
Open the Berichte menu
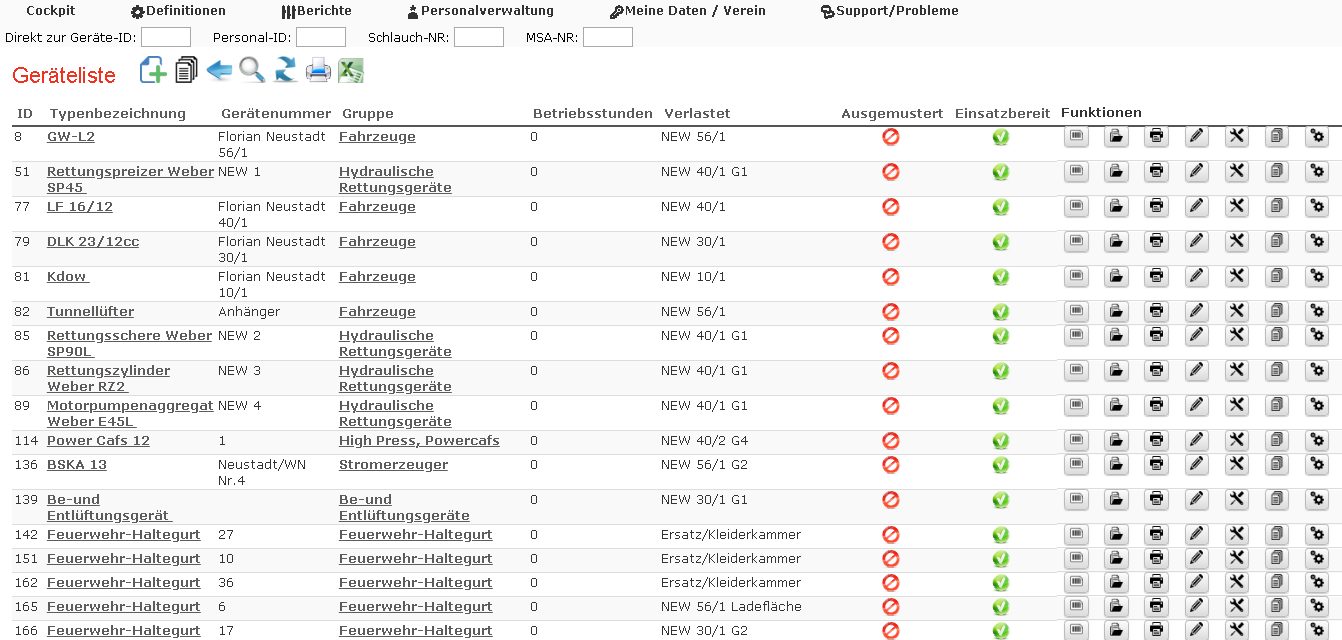click(316, 11)
